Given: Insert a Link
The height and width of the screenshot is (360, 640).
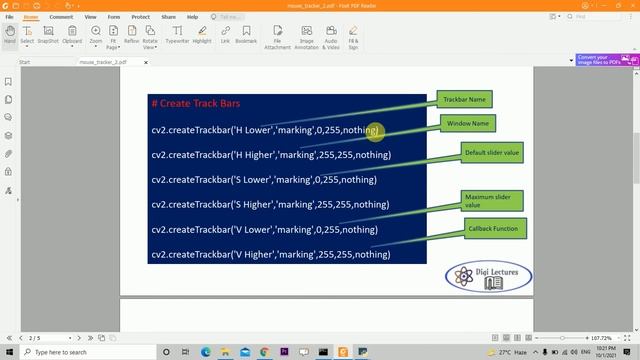Looking at the screenshot, I should tap(225, 34).
